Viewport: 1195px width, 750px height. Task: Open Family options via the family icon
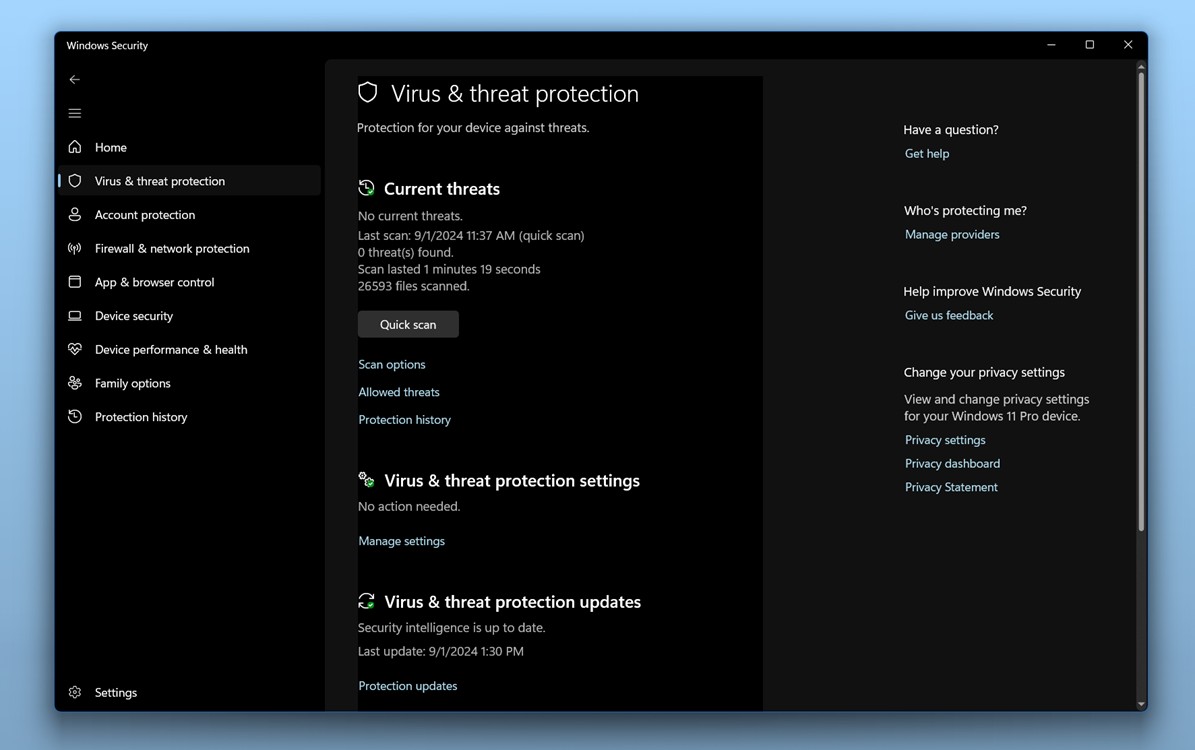pyautogui.click(x=74, y=383)
